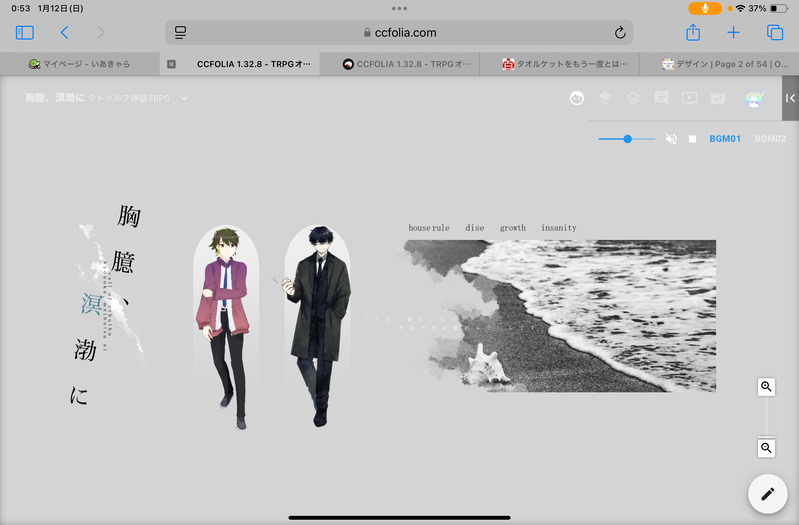Viewport: 799px width, 525px height.
Task: Open the scene list clapperboard icon
Action: click(x=717, y=97)
